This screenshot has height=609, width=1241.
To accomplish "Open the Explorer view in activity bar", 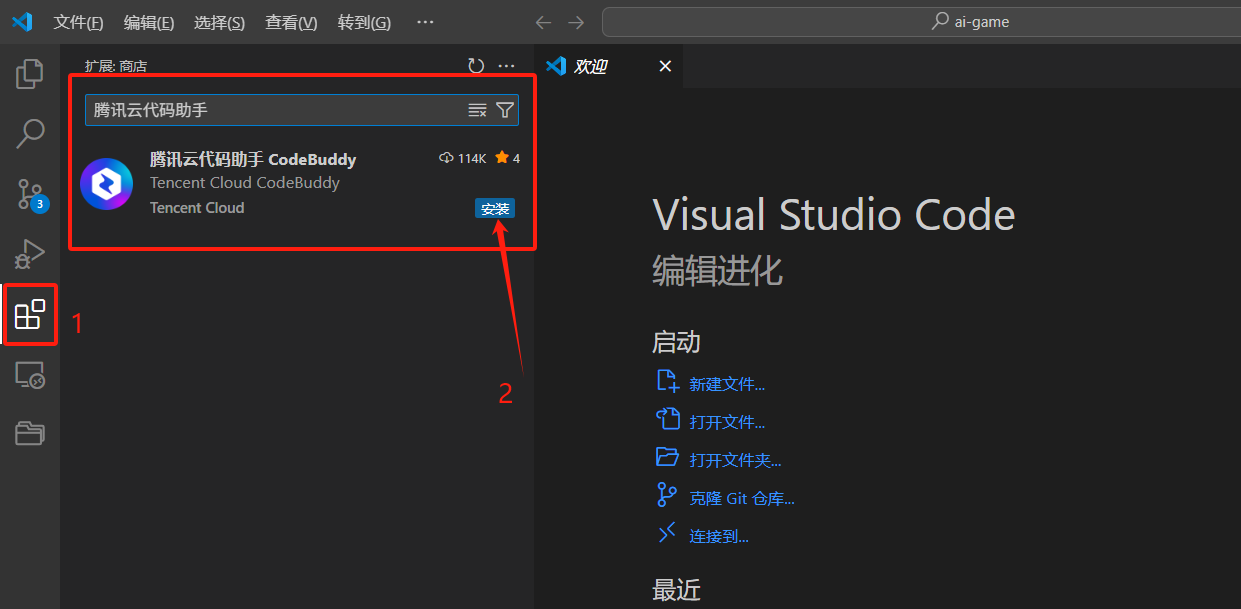I will [30, 73].
